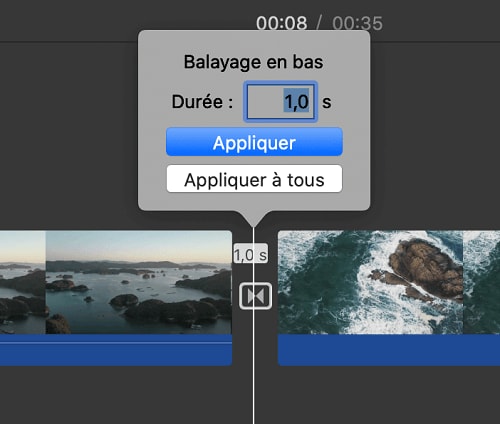Viewport: 500px width, 424px height.
Task: Click the current time 00:08 readout
Action: [x=282, y=23]
